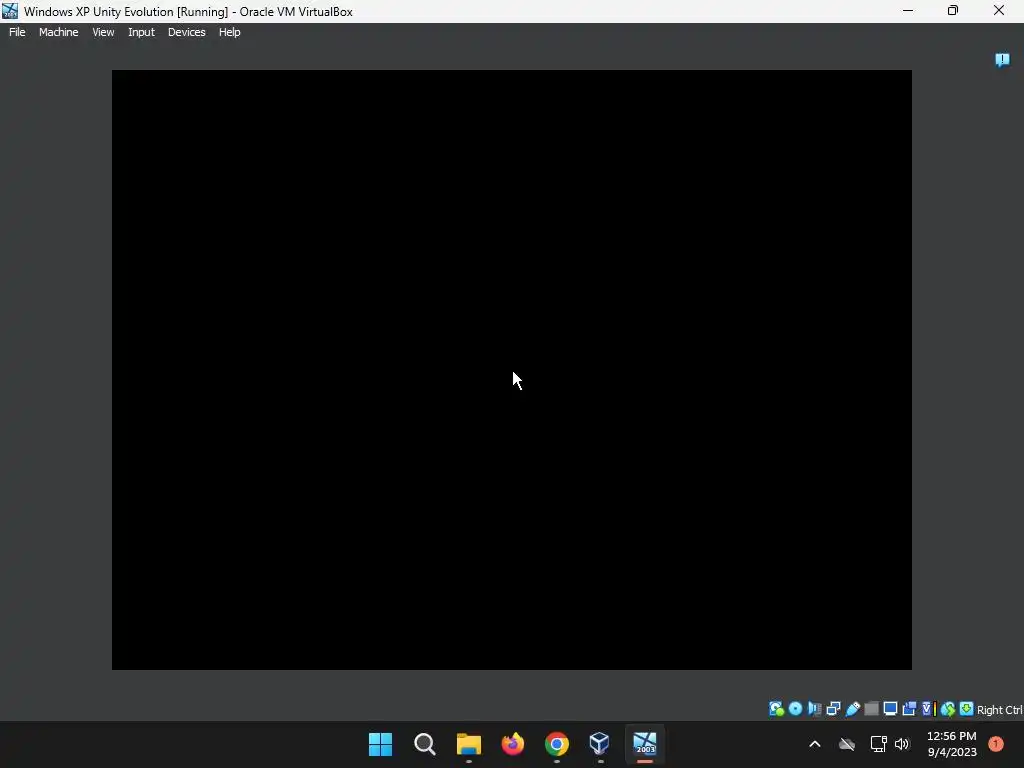Click inside the black VM display
Viewport: 1024px width, 768px height.
511,370
